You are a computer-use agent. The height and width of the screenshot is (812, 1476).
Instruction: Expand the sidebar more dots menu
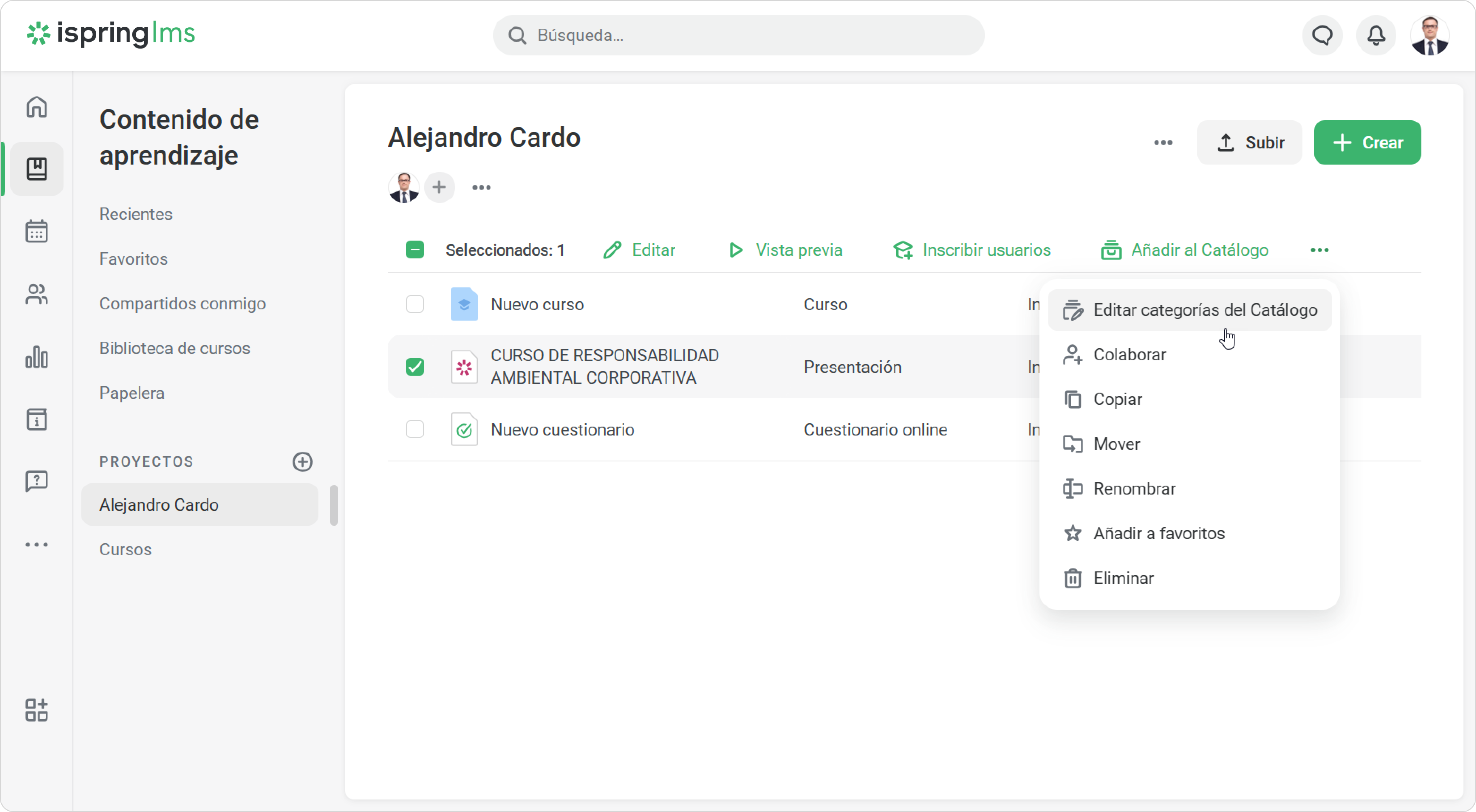(x=37, y=545)
